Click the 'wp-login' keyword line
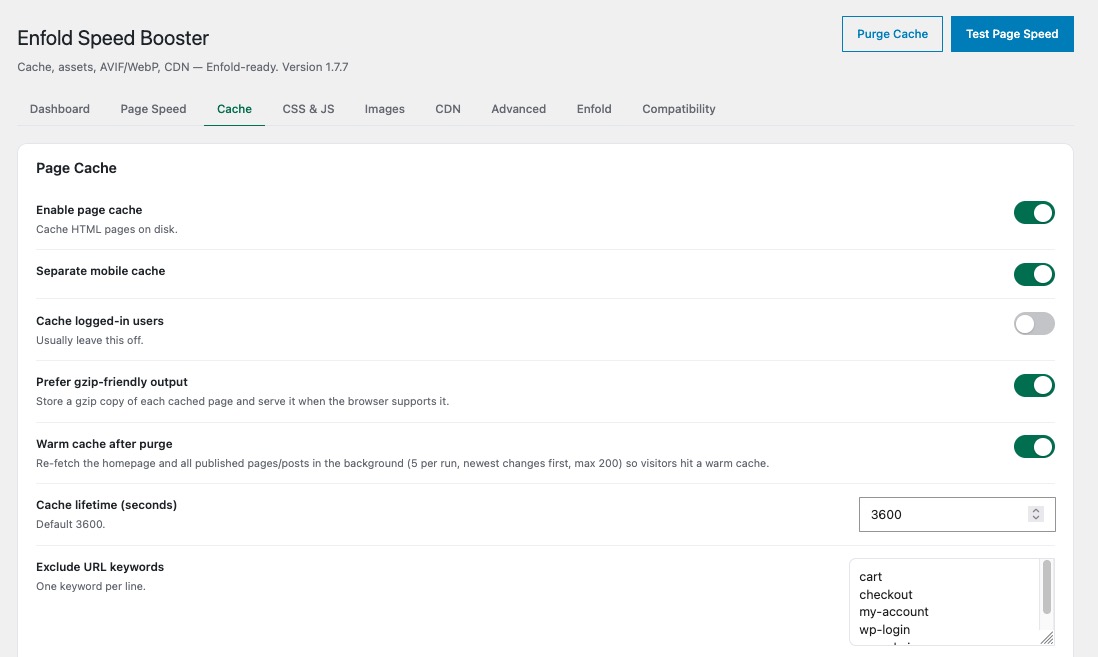Screen dimensions: 1098x657 click(884, 630)
